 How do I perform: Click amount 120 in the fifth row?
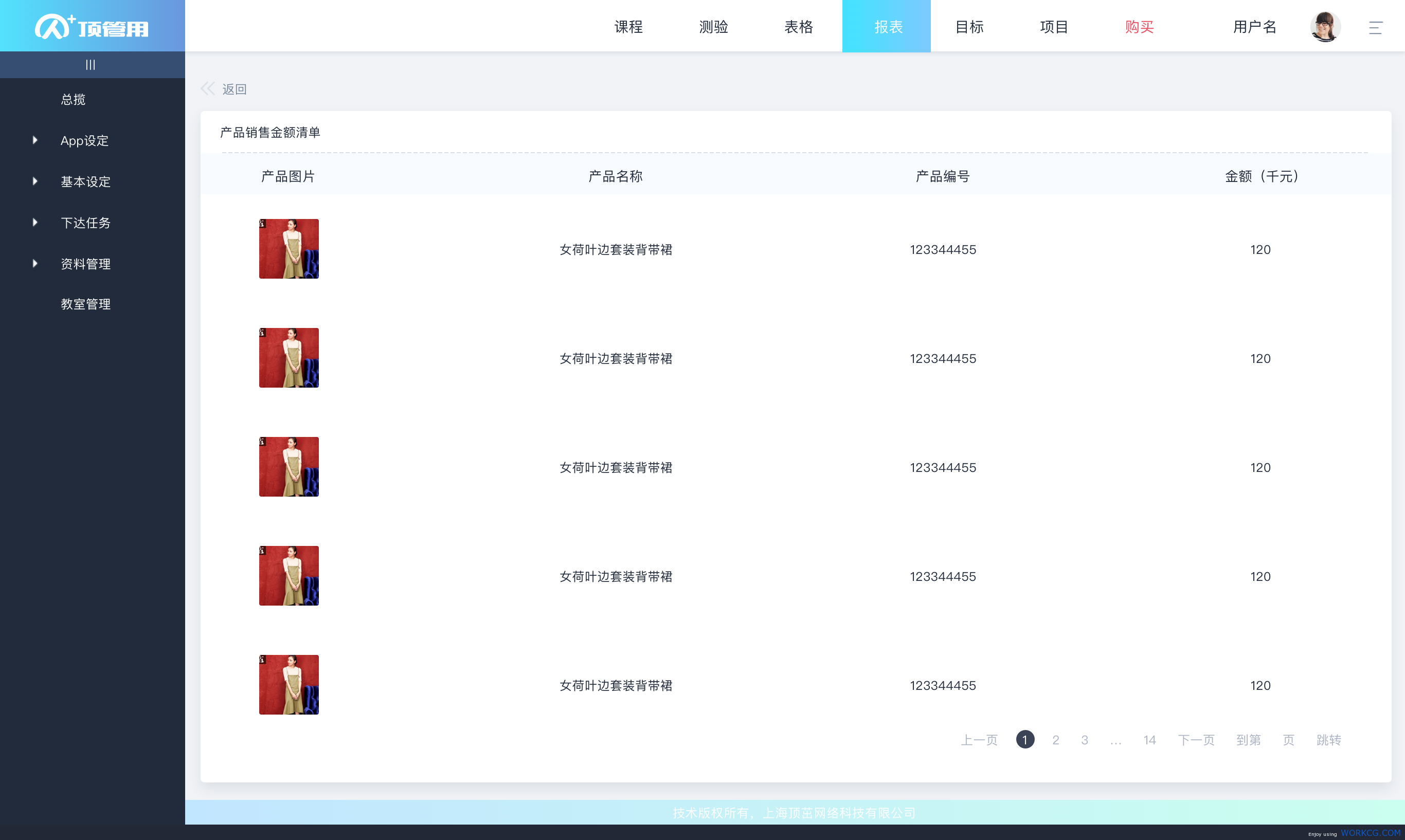[1260, 685]
